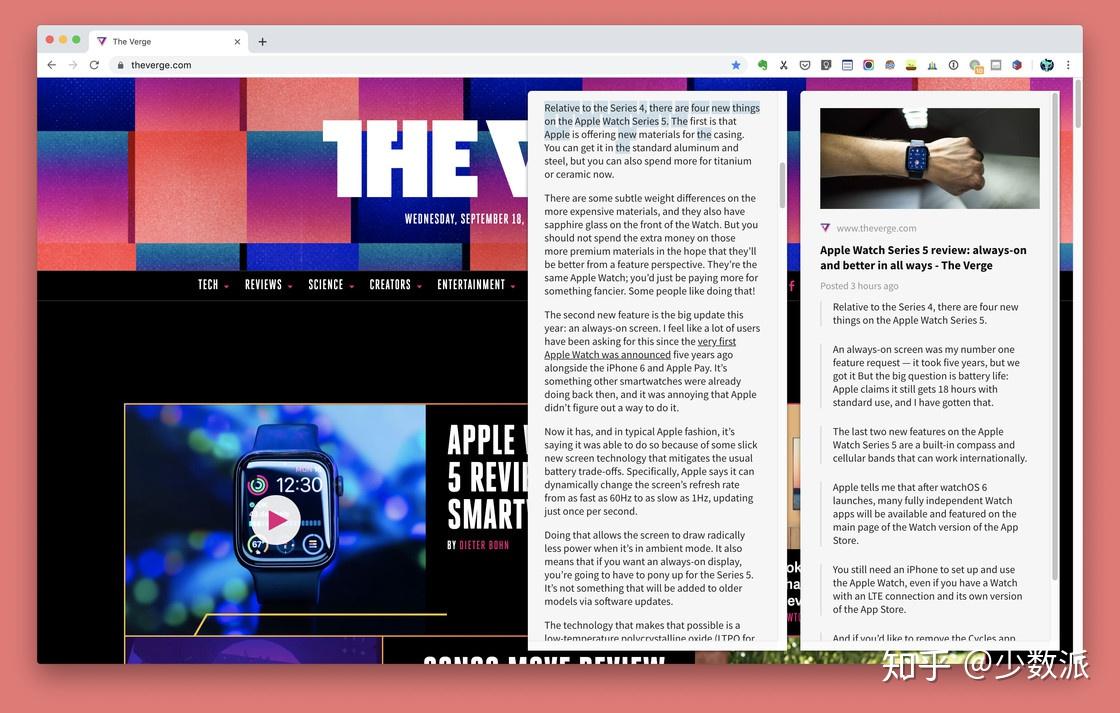The width and height of the screenshot is (1120, 713).
Task: Click paragraph 'There are some subtle weight differences'
Action: (651, 244)
